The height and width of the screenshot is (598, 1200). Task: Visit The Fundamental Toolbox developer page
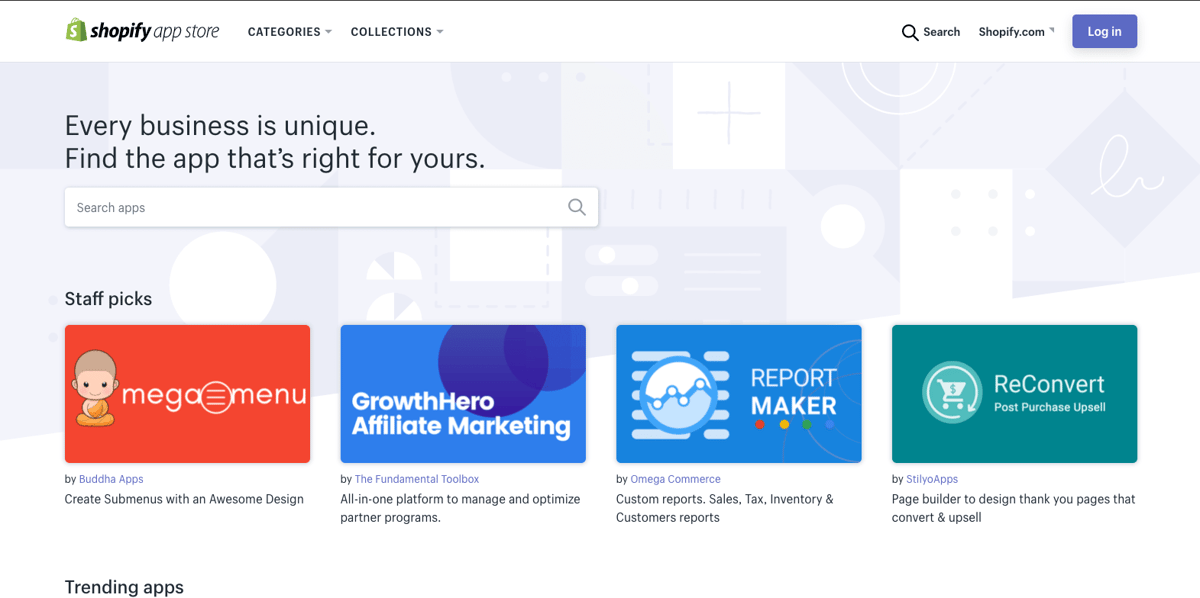[417, 479]
